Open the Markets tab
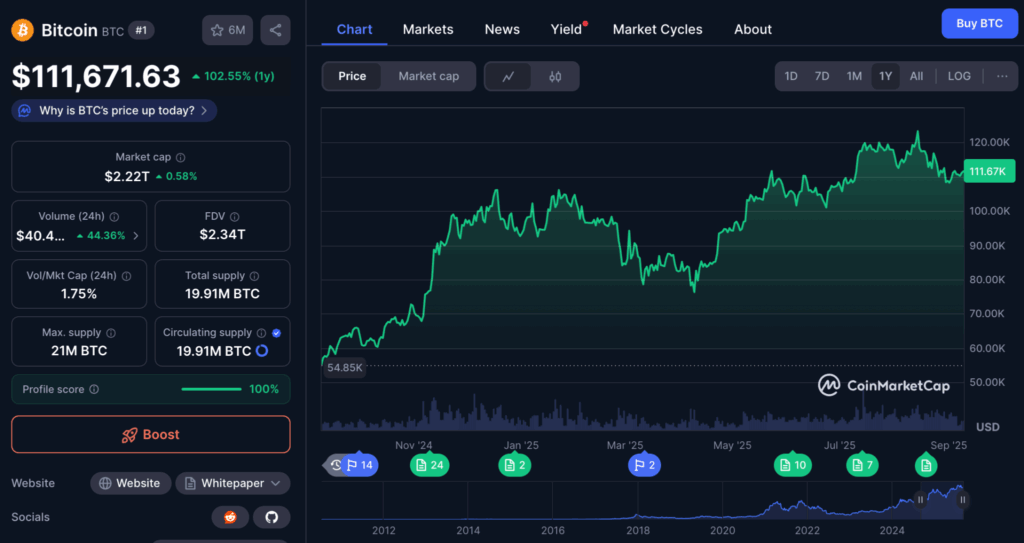This screenshot has width=1024, height=543. 428,29
